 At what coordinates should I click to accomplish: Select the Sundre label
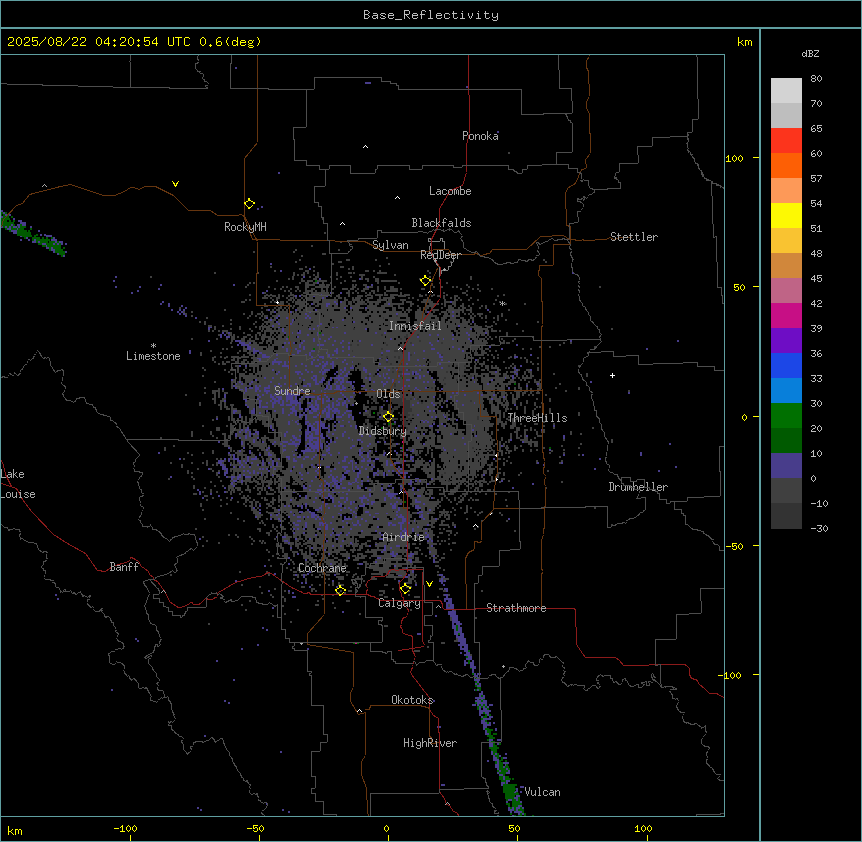[x=292, y=391]
